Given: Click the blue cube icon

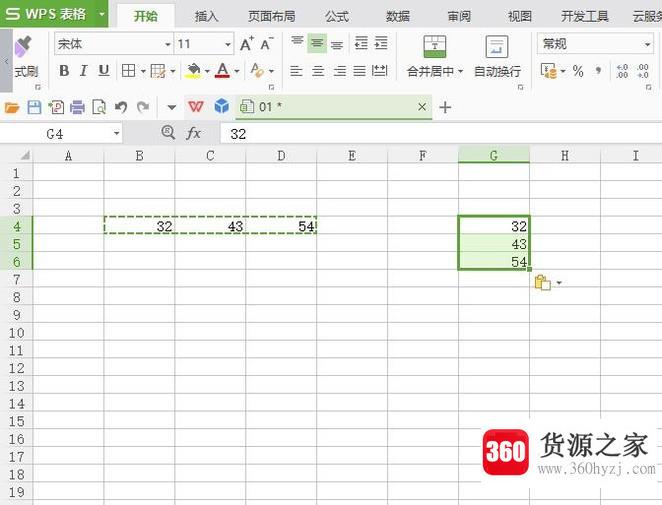Looking at the screenshot, I should click(222, 106).
